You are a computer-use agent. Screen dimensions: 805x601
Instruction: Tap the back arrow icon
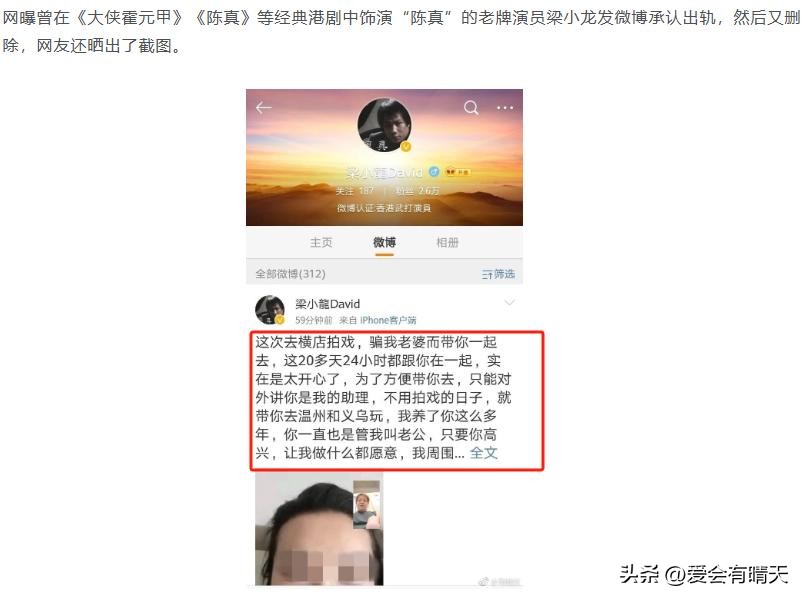tap(263, 107)
